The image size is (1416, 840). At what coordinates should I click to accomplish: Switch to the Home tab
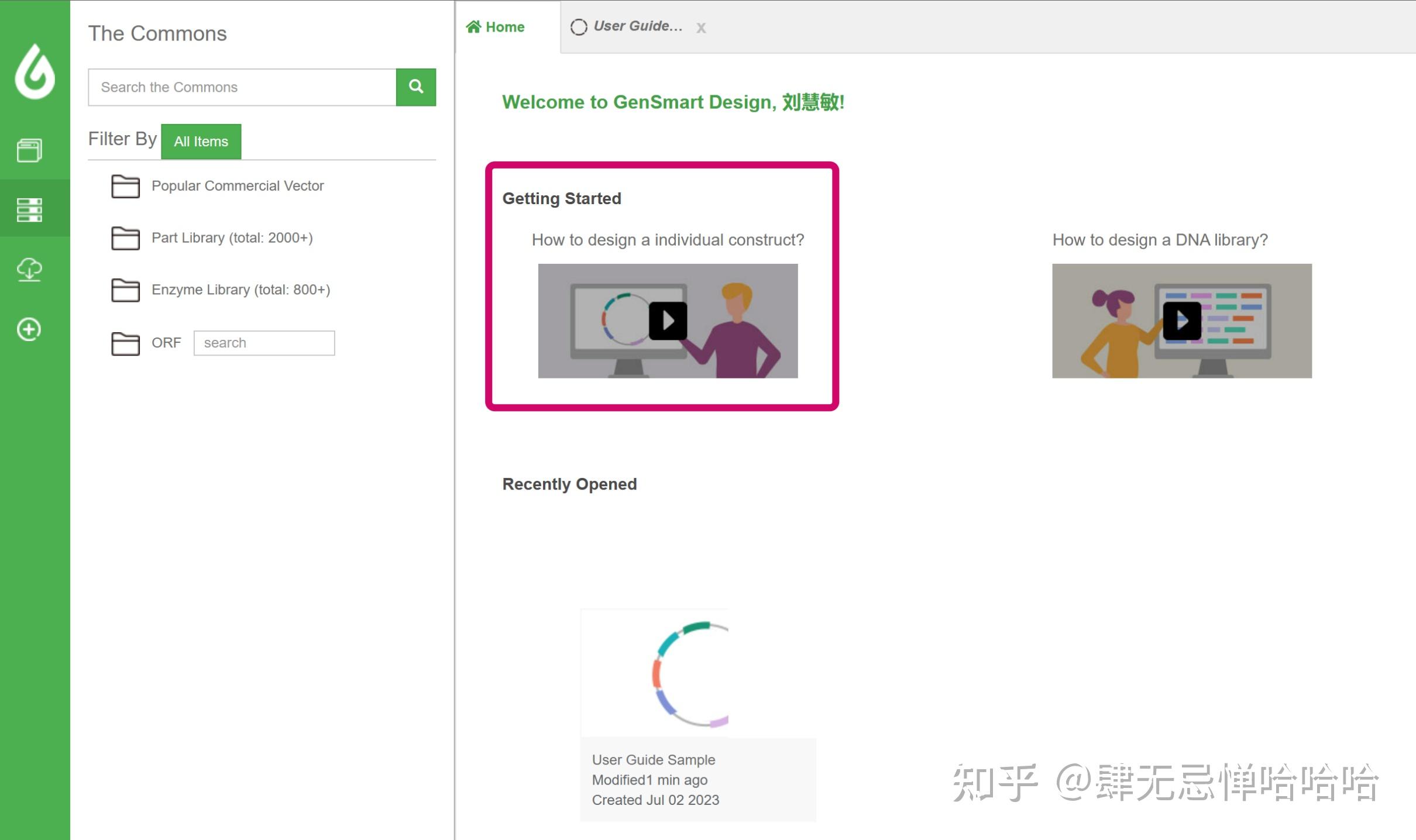496,27
